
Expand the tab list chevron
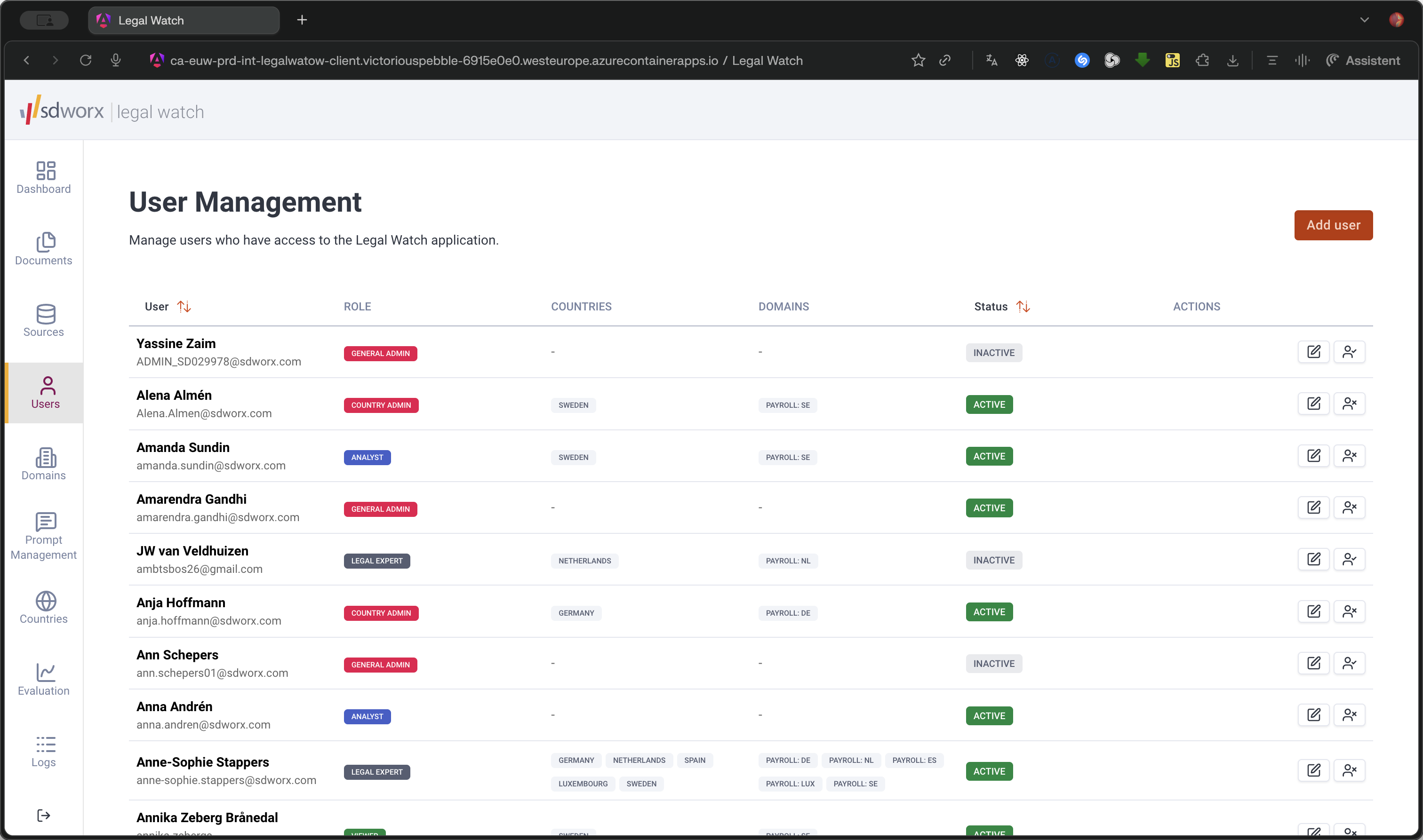click(x=1364, y=20)
